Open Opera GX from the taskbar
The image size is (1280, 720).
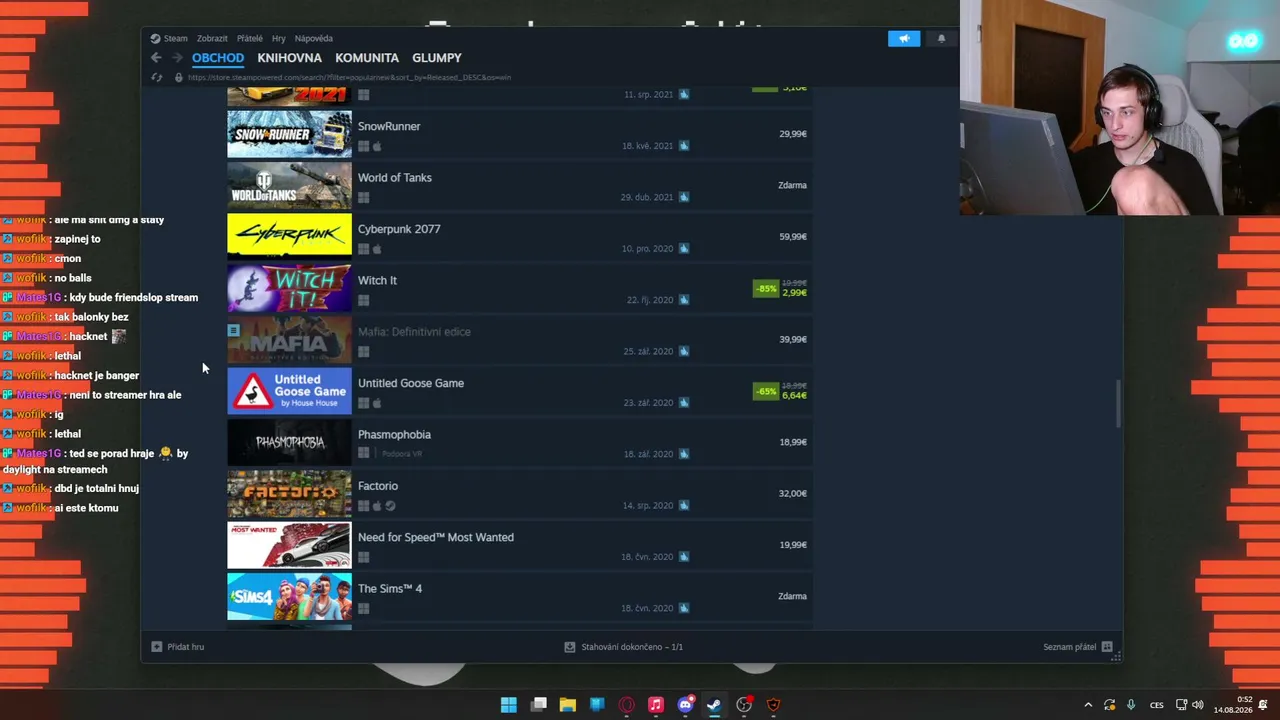coord(627,705)
